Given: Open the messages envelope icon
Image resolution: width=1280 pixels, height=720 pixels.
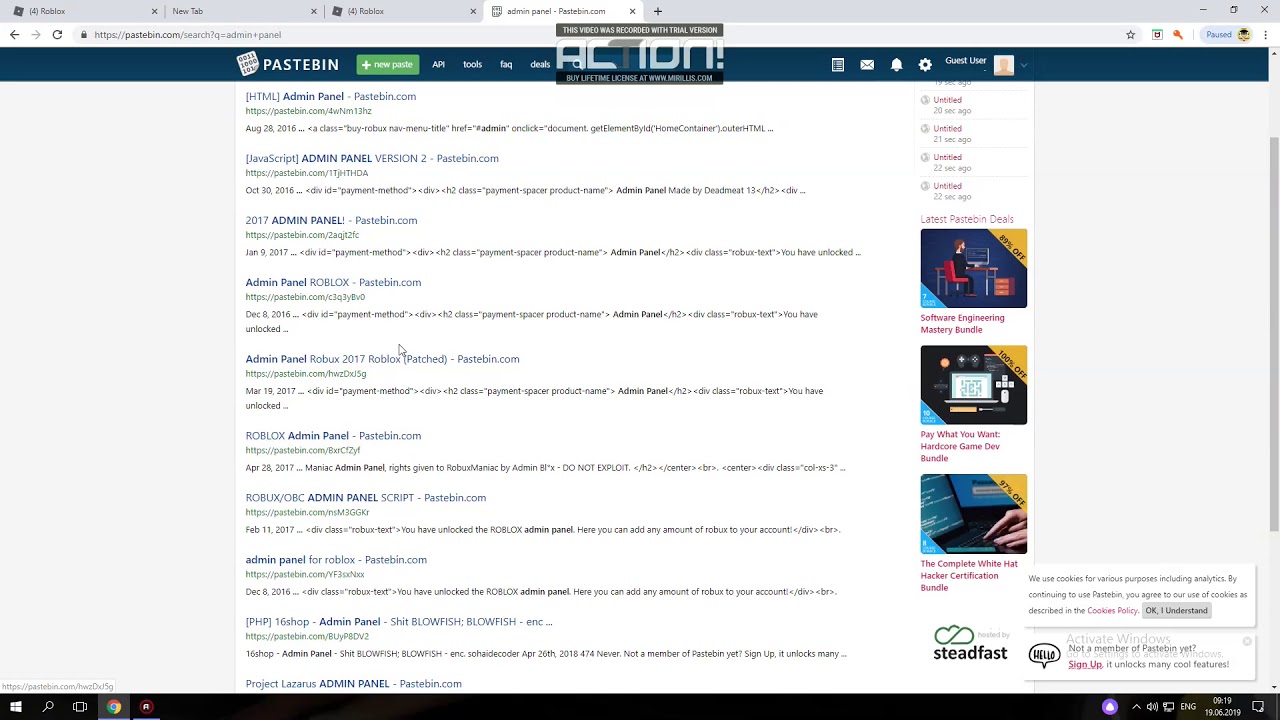Looking at the screenshot, I should point(867,65).
